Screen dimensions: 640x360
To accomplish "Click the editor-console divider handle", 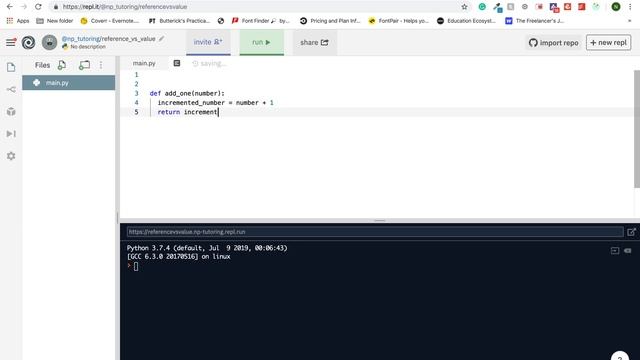I will [380, 220].
